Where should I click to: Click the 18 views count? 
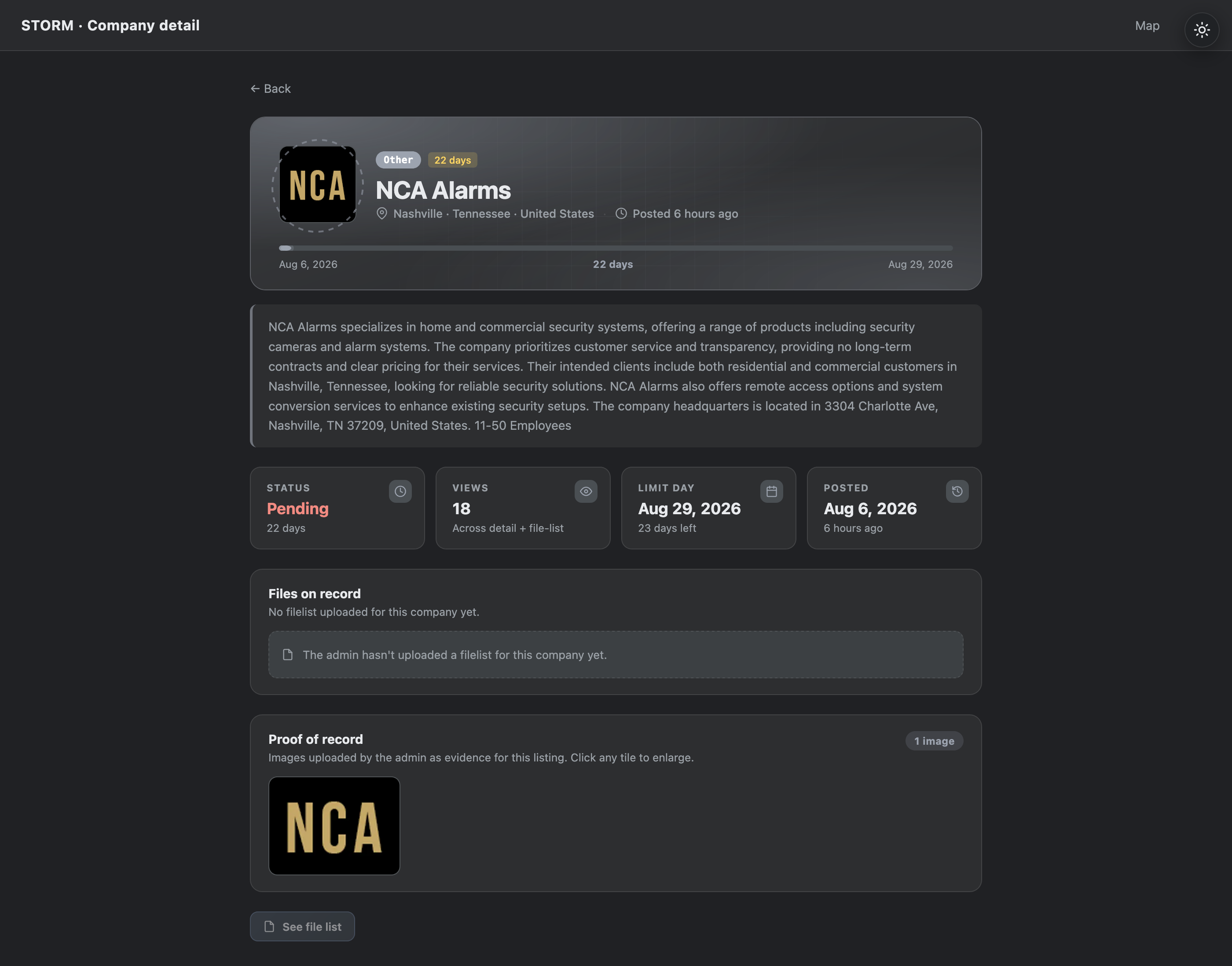[x=461, y=509]
